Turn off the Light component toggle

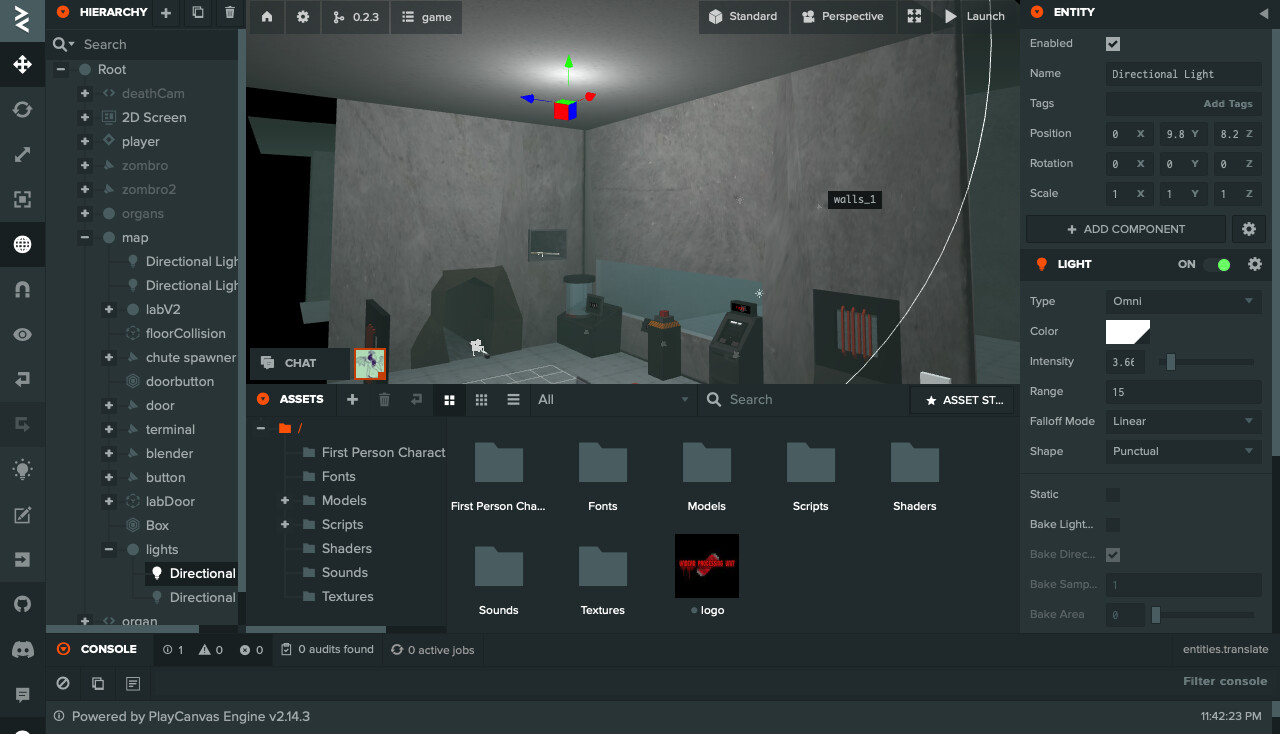(1216, 264)
